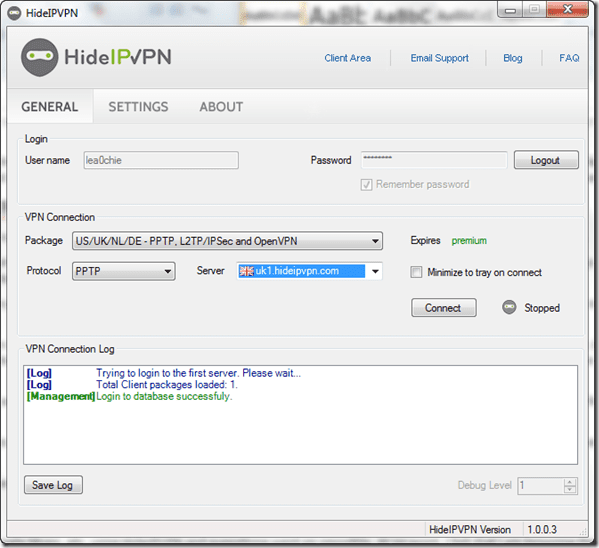The image size is (599, 548).
Task: Click the gray Stopped status mask icon
Action: (x=509, y=307)
